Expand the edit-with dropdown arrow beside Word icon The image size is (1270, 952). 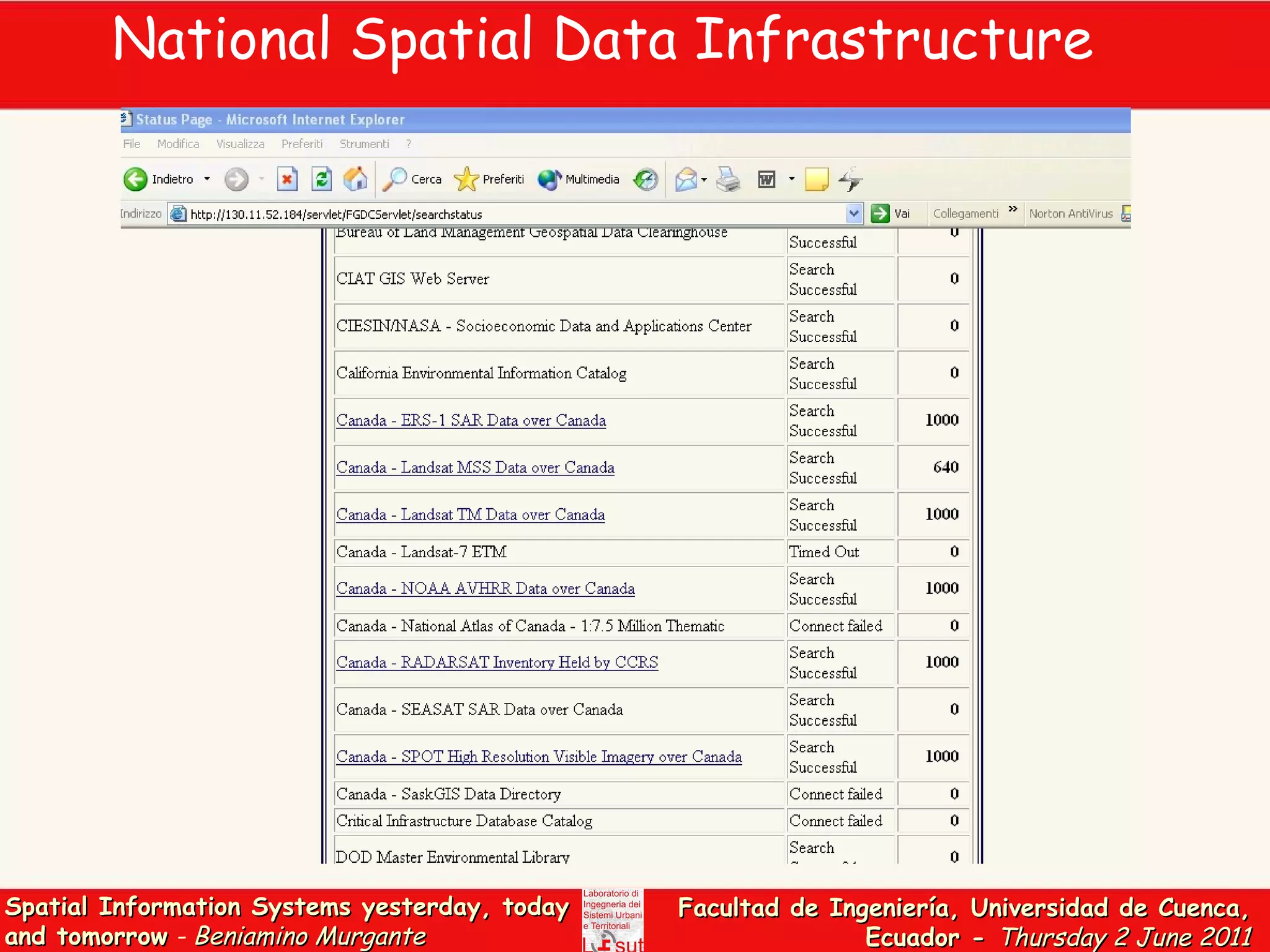pyautogui.click(x=791, y=179)
